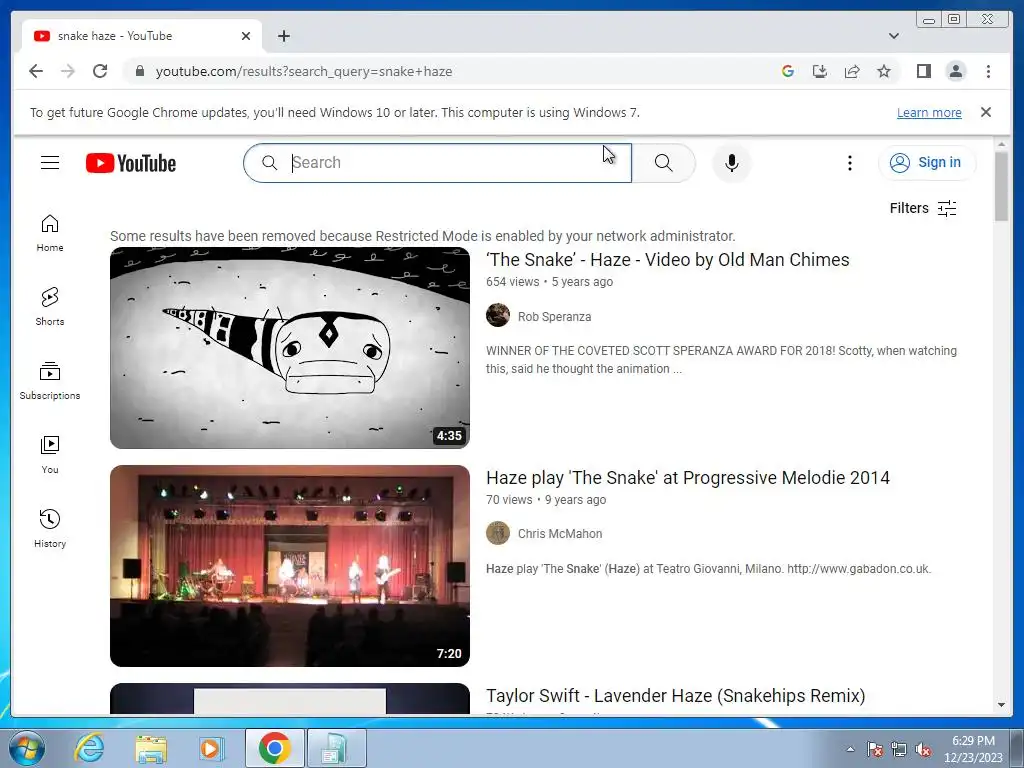Bookmark this tab with the star

click(884, 71)
